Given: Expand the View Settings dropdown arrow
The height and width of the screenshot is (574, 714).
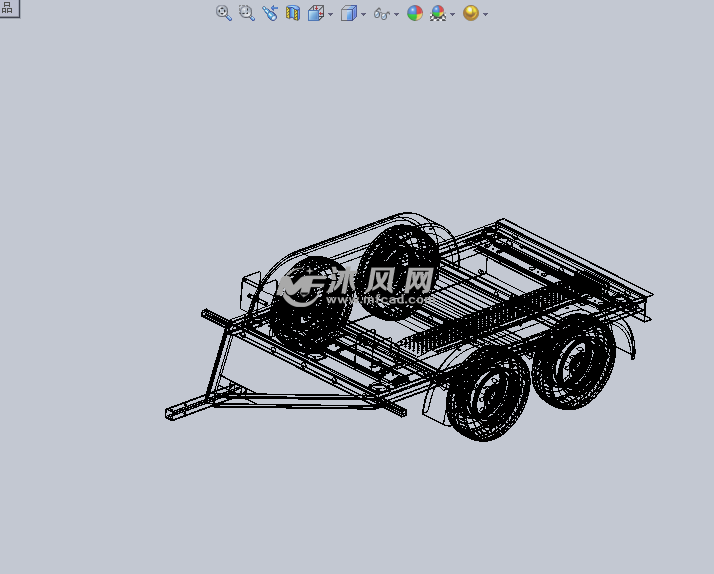Looking at the screenshot, I should click(x=486, y=14).
